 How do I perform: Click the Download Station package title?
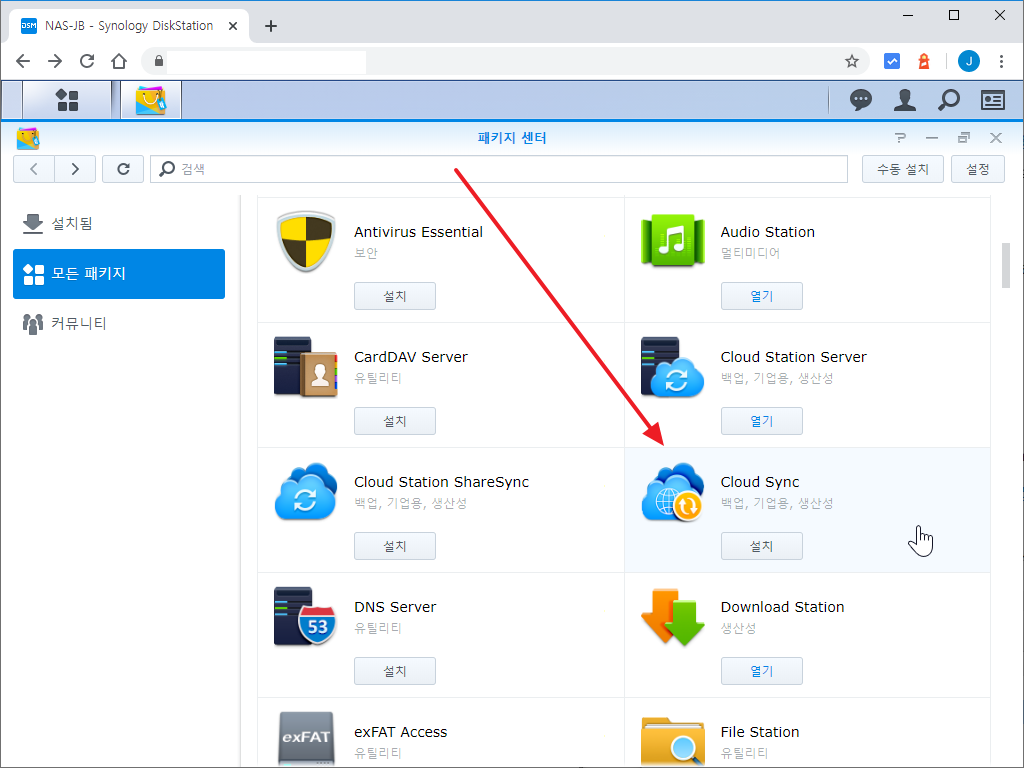pyautogui.click(x=782, y=607)
